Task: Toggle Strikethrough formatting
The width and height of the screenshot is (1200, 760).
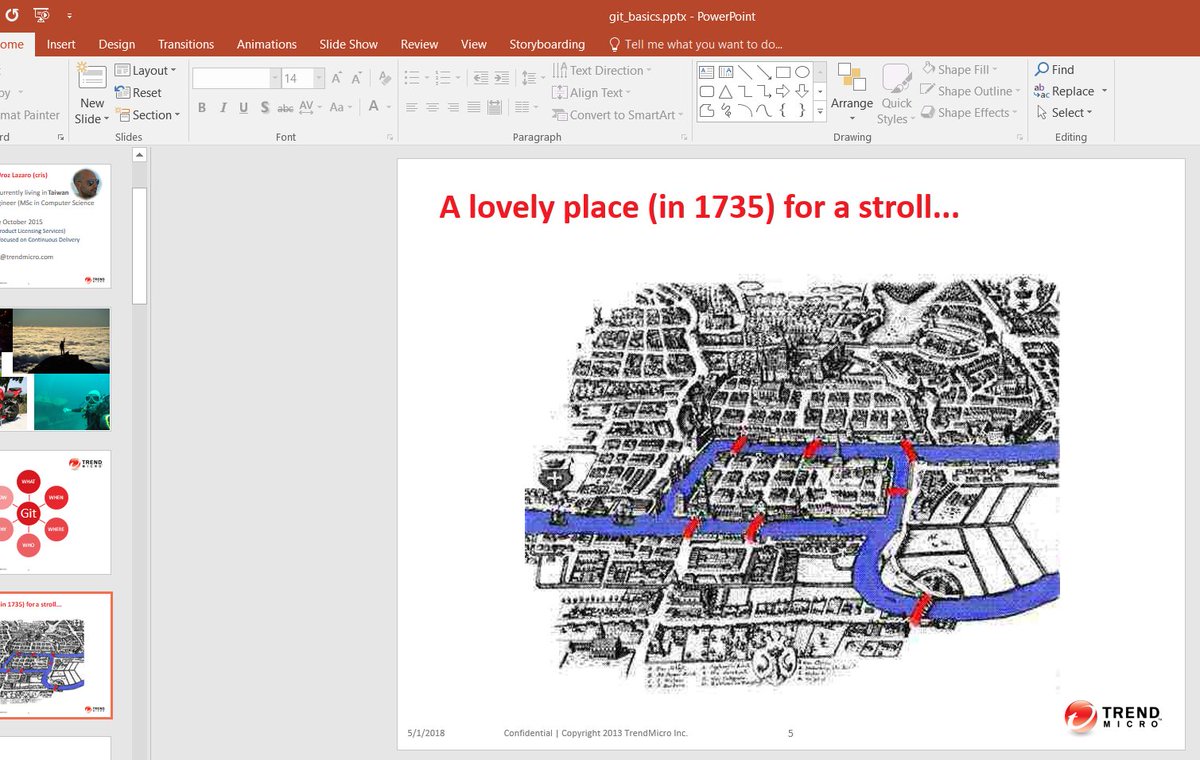Action: point(285,107)
